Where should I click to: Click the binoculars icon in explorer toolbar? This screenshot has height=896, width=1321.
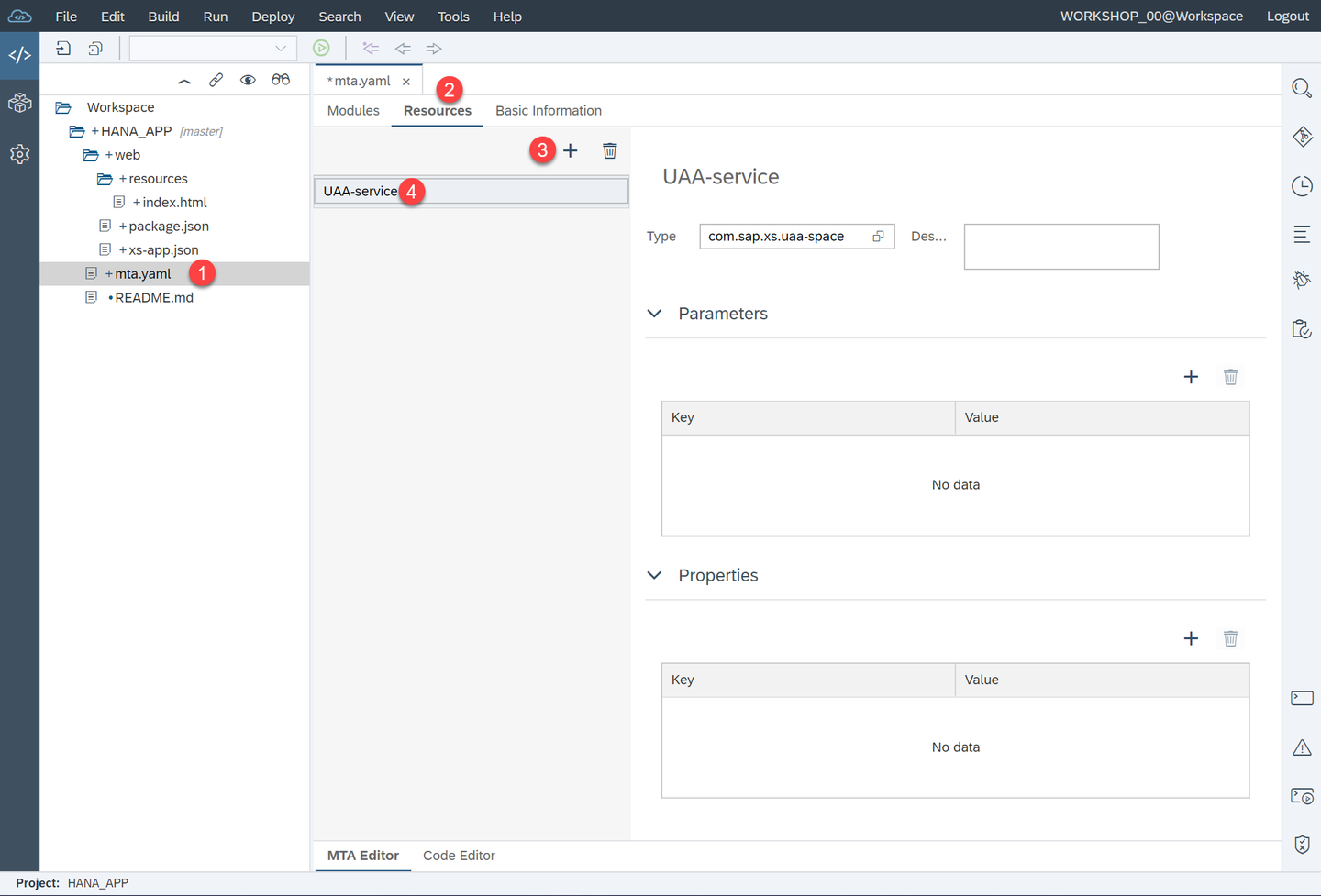tap(281, 80)
